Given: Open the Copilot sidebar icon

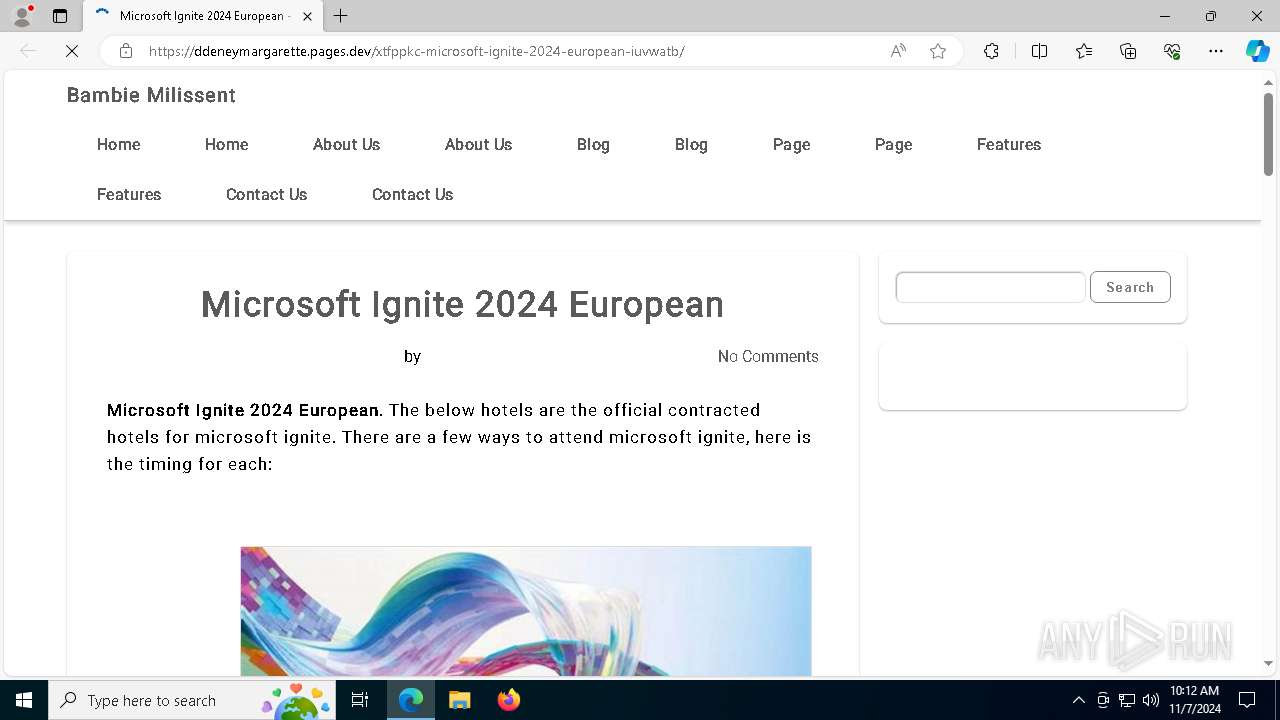Looking at the screenshot, I should click(1257, 51).
